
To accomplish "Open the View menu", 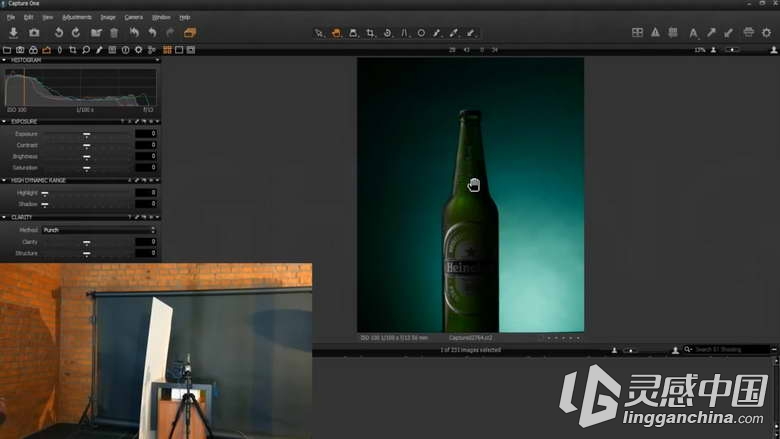I will [x=47, y=17].
